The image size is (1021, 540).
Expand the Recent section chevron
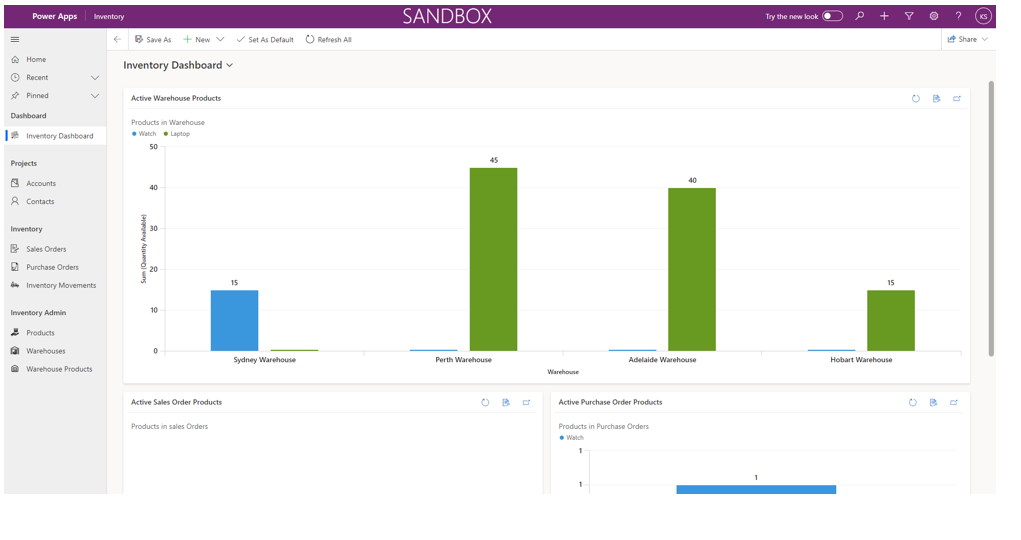point(95,78)
